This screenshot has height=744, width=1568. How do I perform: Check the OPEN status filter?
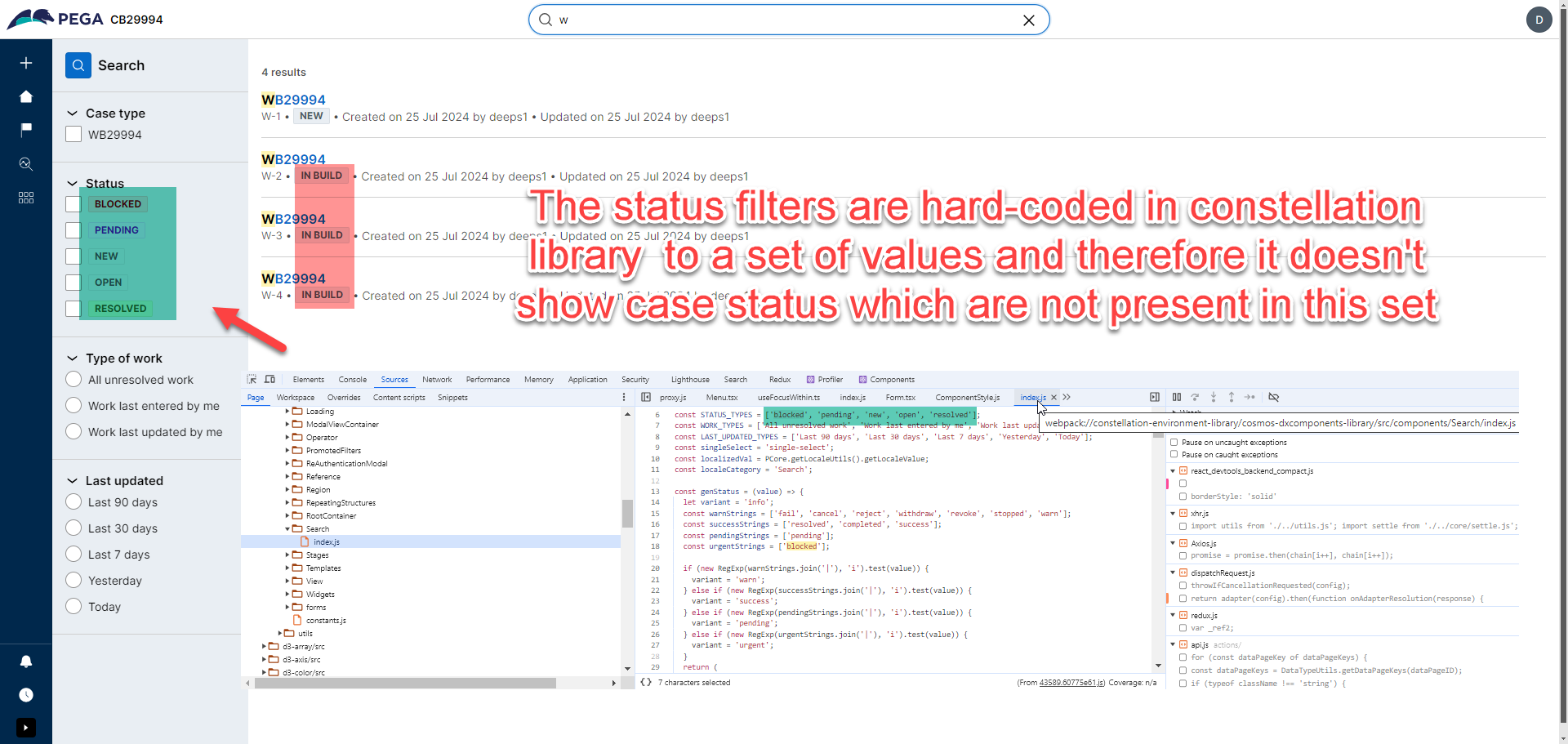point(73,283)
